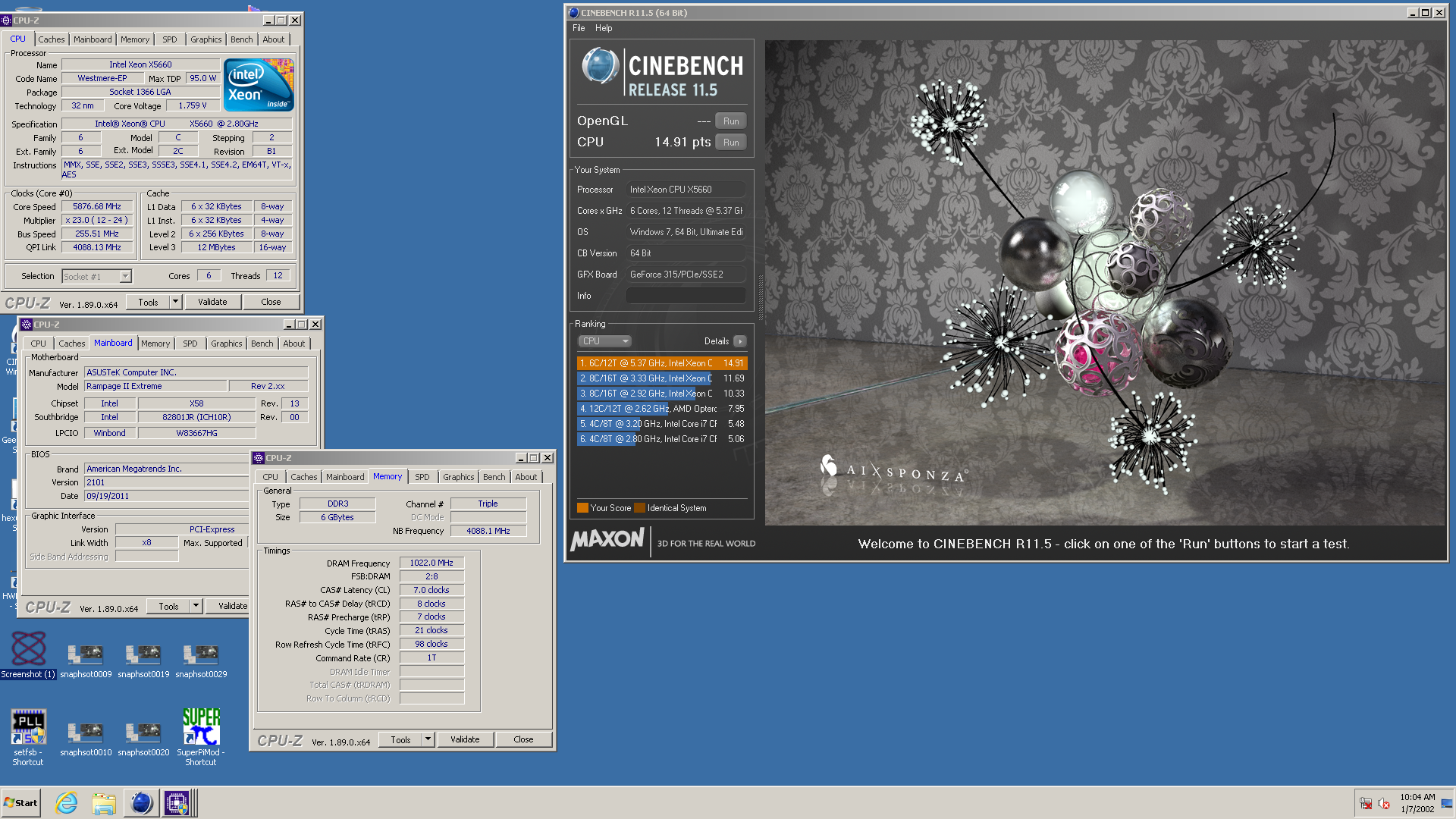1456x819 pixels.
Task: Click CPU-Z title icon in Memory window
Action: pos(259,458)
